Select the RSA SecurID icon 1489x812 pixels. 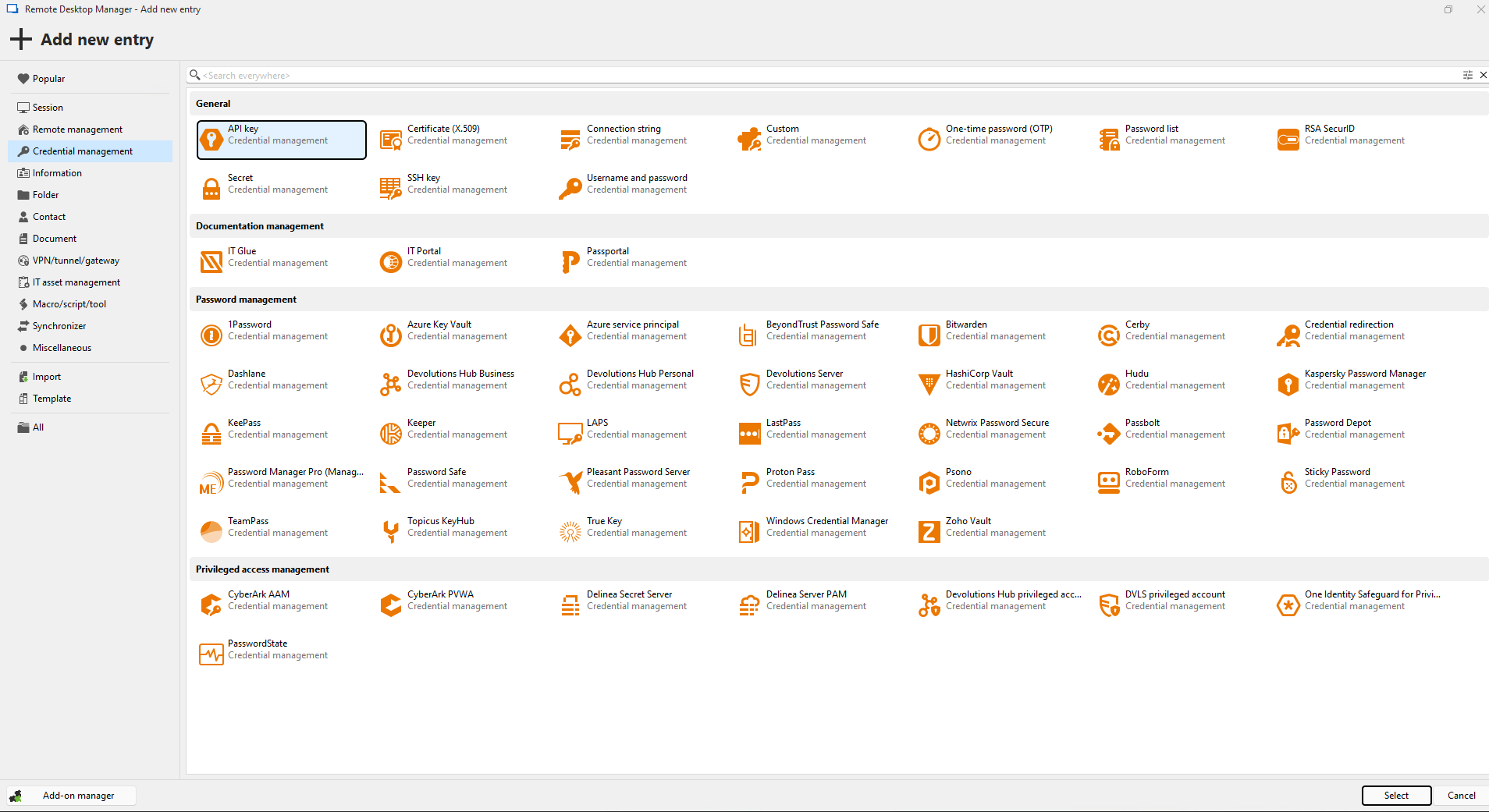click(x=1288, y=140)
